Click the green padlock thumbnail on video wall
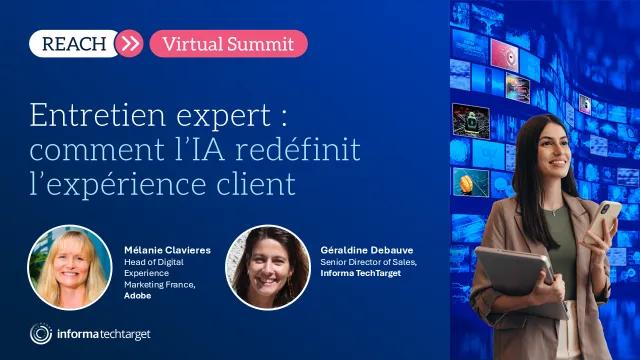This screenshot has height=360, width=640. (x=471, y=121)
